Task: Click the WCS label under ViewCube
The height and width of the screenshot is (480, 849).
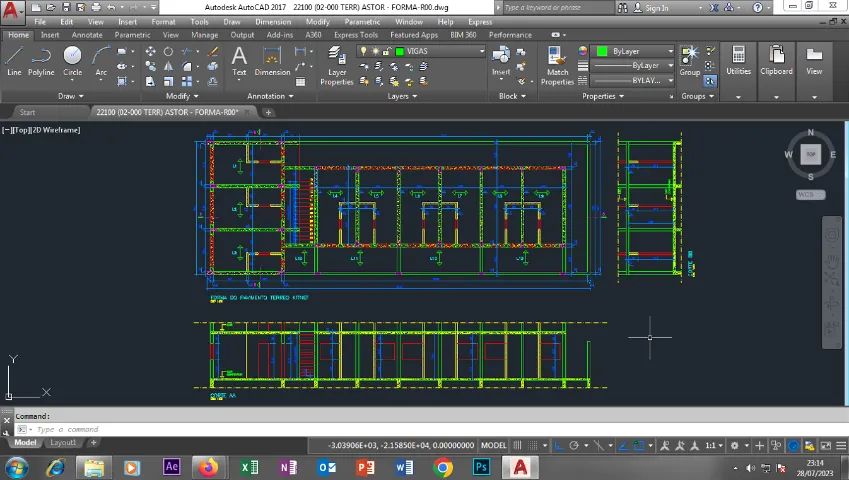Action: coord(811,194)
